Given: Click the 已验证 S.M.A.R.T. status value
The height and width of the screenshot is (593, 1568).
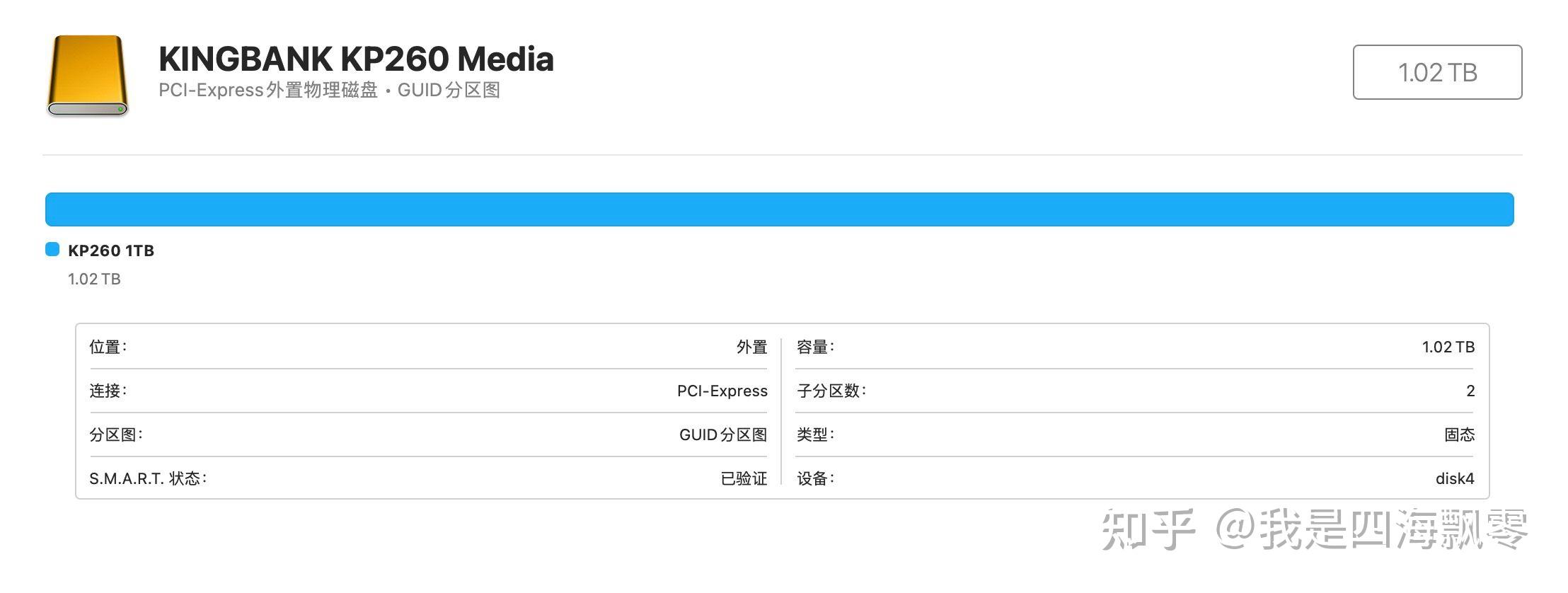Looking at the screenshot, I should pos(742,478).
